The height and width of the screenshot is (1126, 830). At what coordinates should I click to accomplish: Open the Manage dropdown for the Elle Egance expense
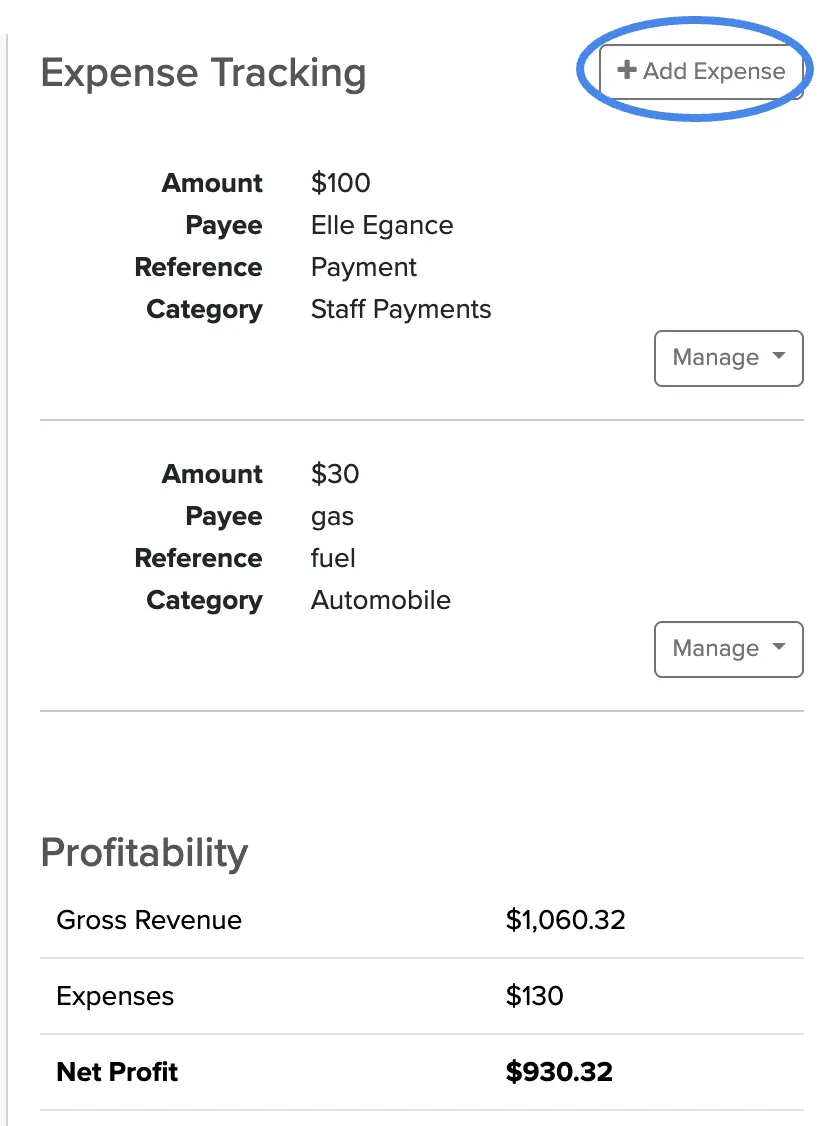tap(729, 358)
